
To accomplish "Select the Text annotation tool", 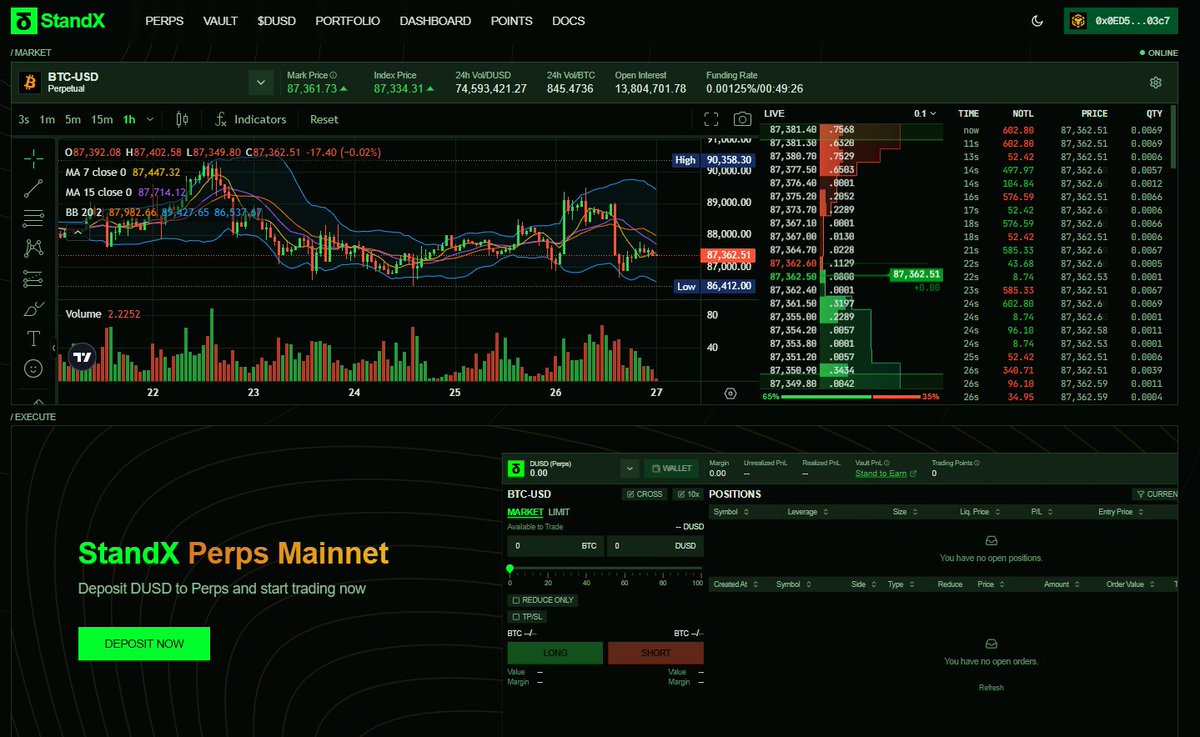I will (x=33, y=338).
